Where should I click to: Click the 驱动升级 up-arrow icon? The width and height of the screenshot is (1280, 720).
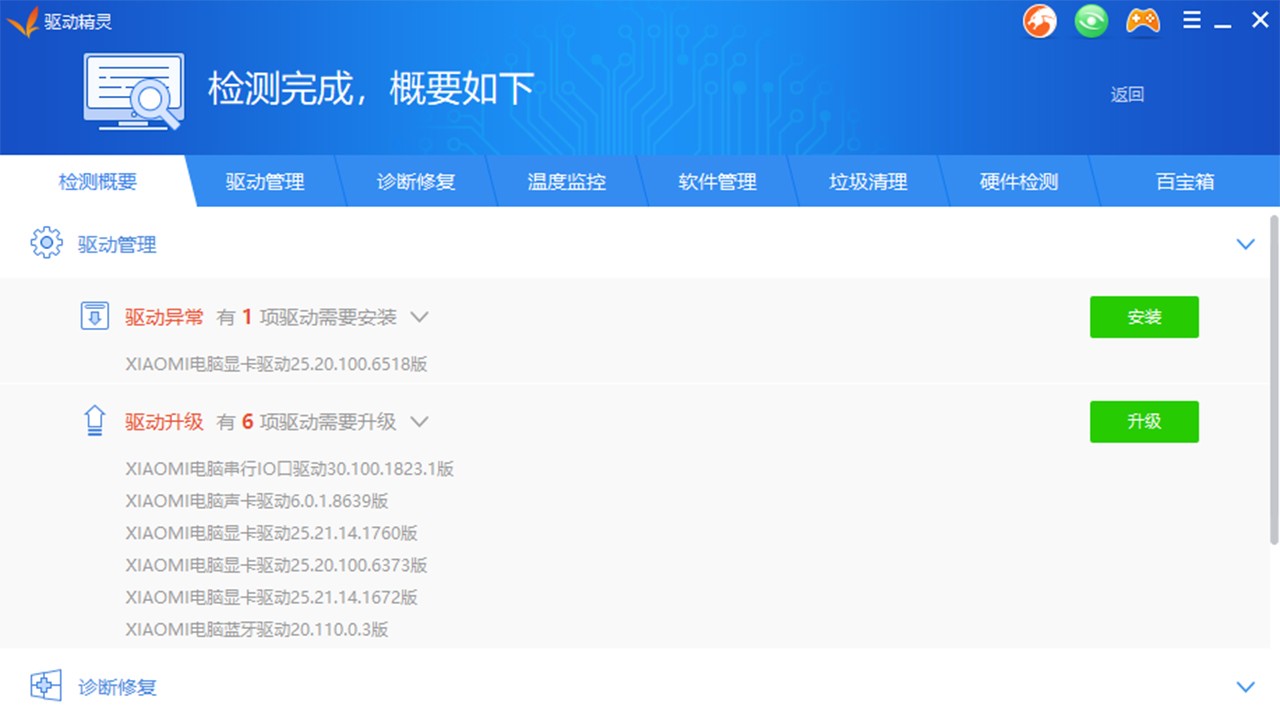click(x=94, y=421)
